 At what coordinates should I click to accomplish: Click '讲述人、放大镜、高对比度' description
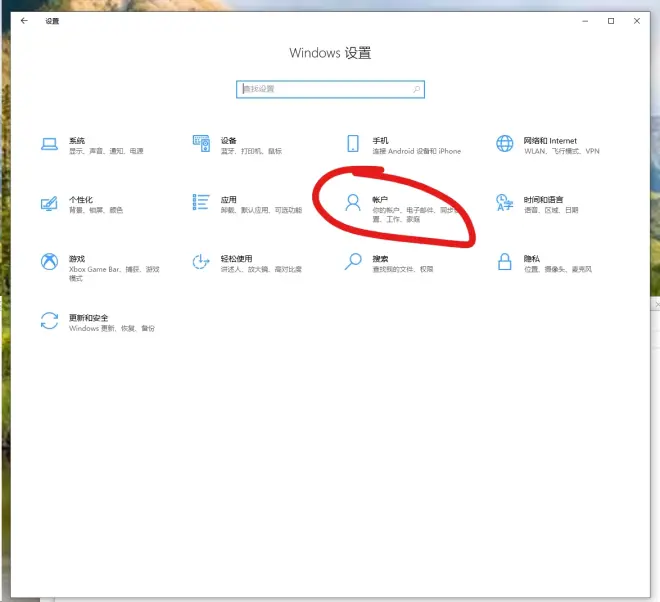[x=261, y=269]
